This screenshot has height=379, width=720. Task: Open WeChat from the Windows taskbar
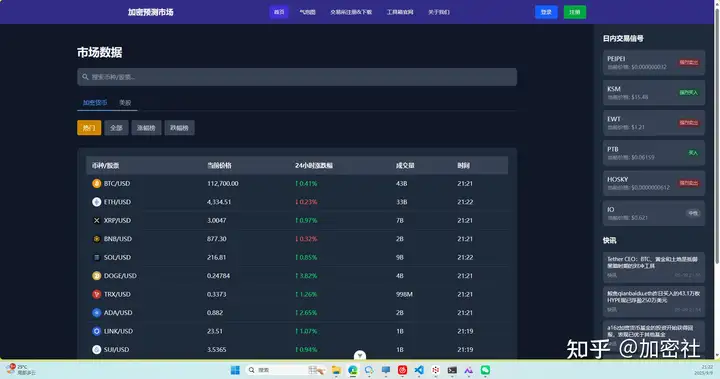[x=485, y=370]
